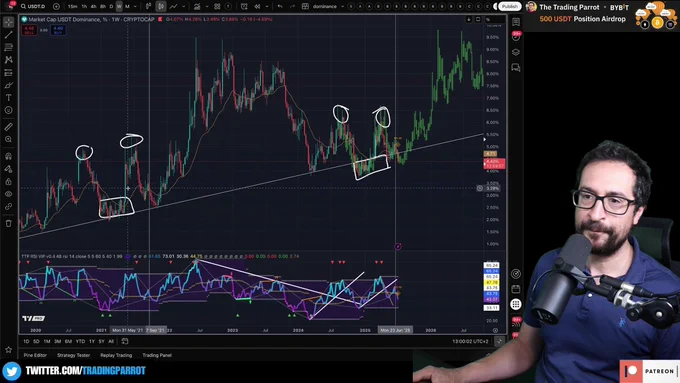The width and height of the screenshot is (680, 383).
Task: Open the emoji icons tool
Action: [x=9, y=111]
